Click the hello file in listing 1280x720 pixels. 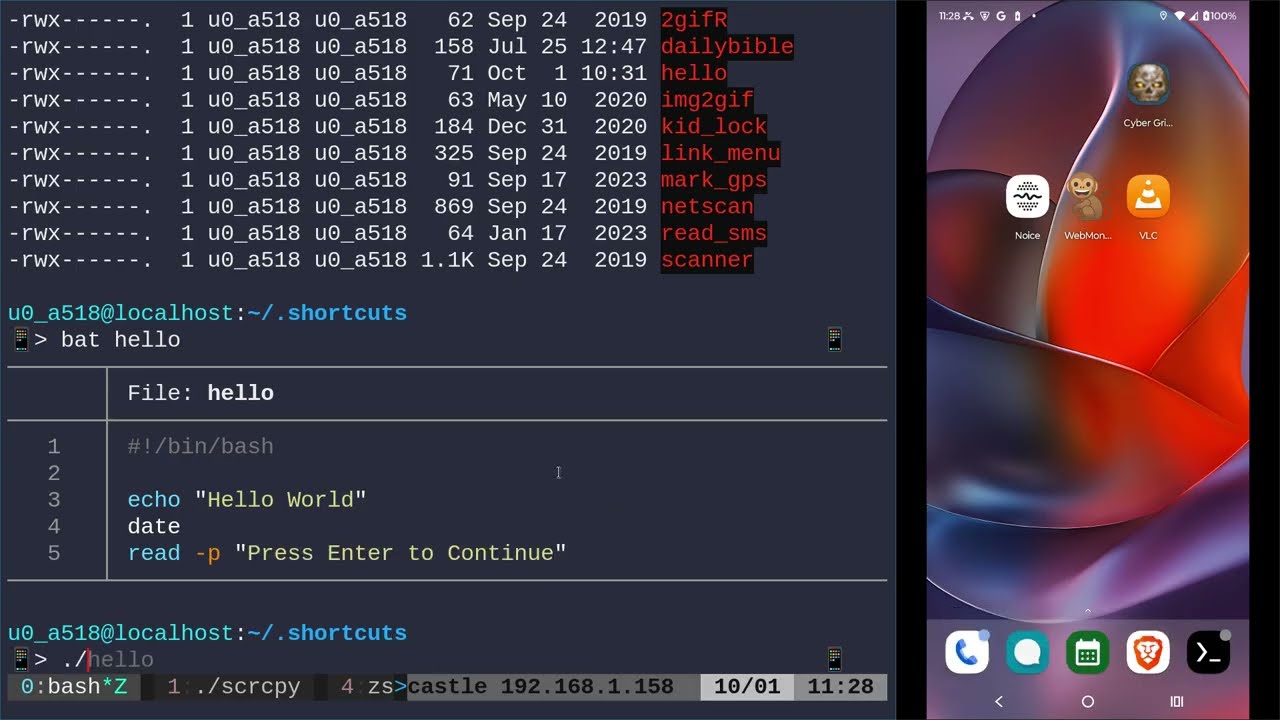coord(694,73)
